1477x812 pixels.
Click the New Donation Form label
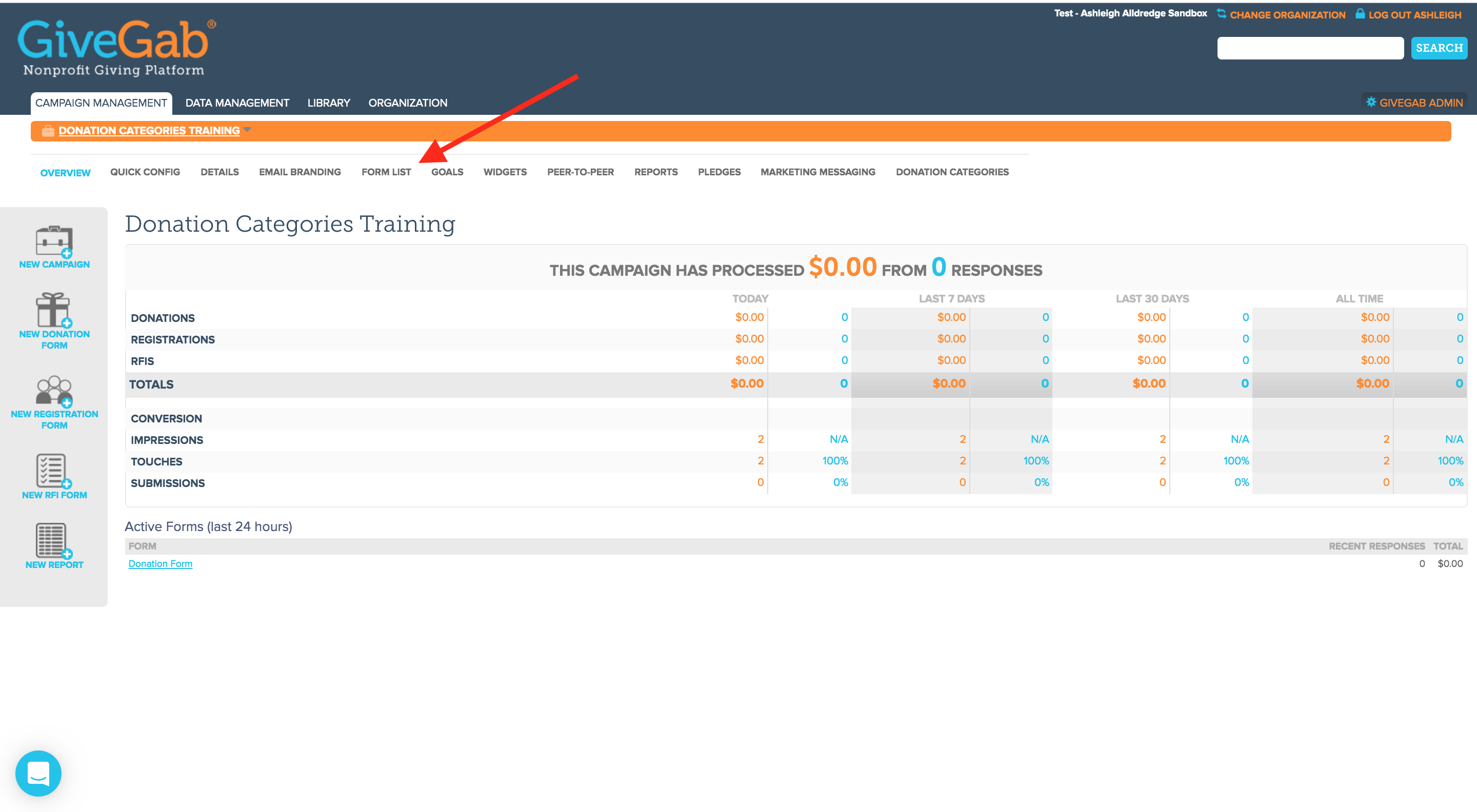[54, 340]
